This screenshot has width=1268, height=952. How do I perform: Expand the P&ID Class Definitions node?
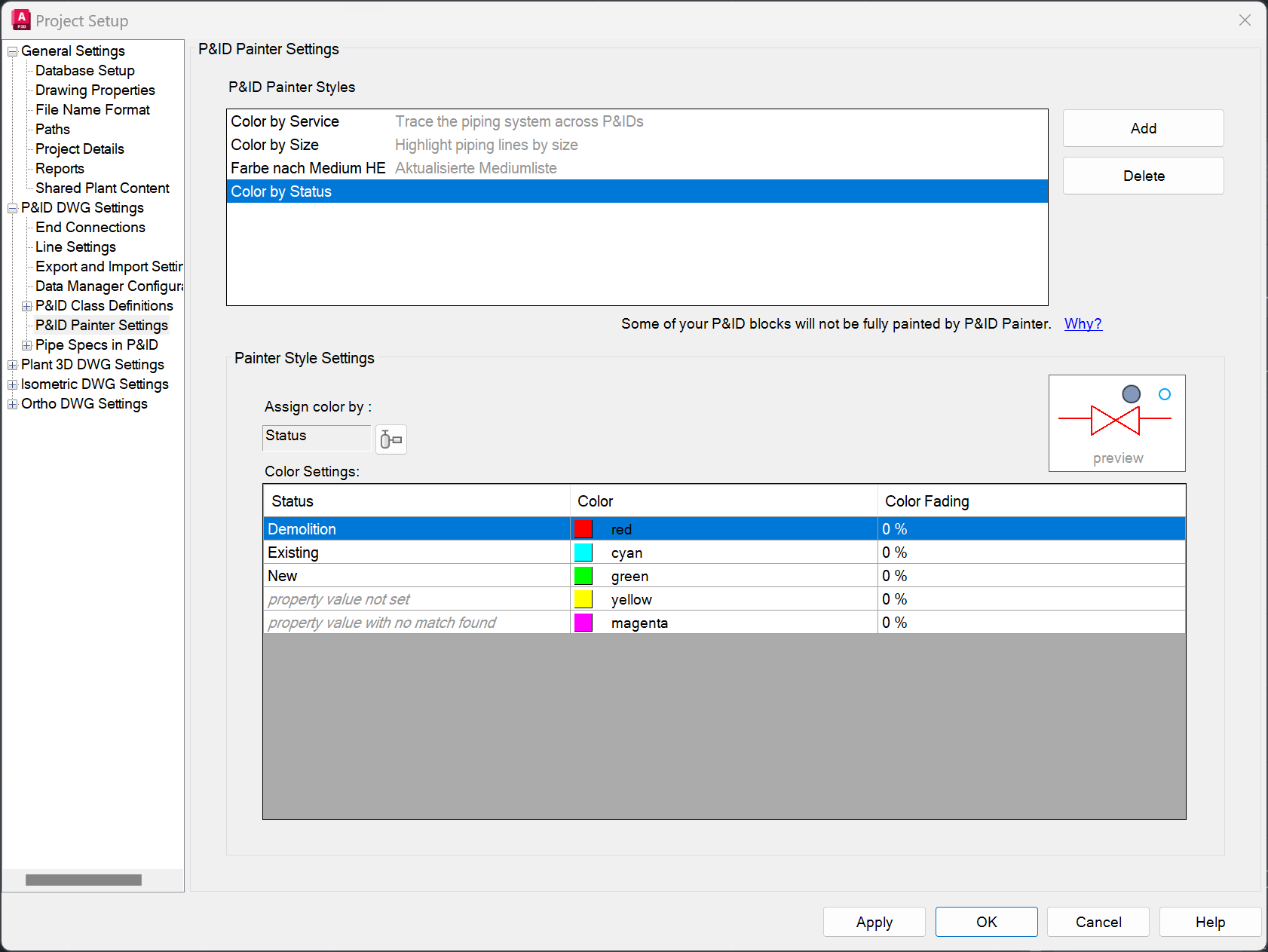pyautogui.click(x=26, y=305)
